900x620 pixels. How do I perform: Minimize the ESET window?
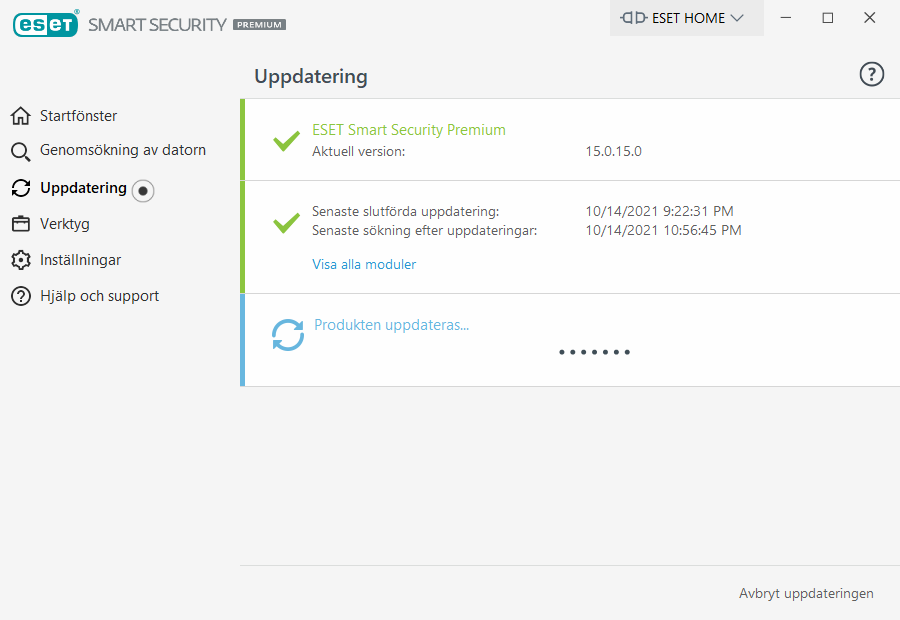point(786,18)
